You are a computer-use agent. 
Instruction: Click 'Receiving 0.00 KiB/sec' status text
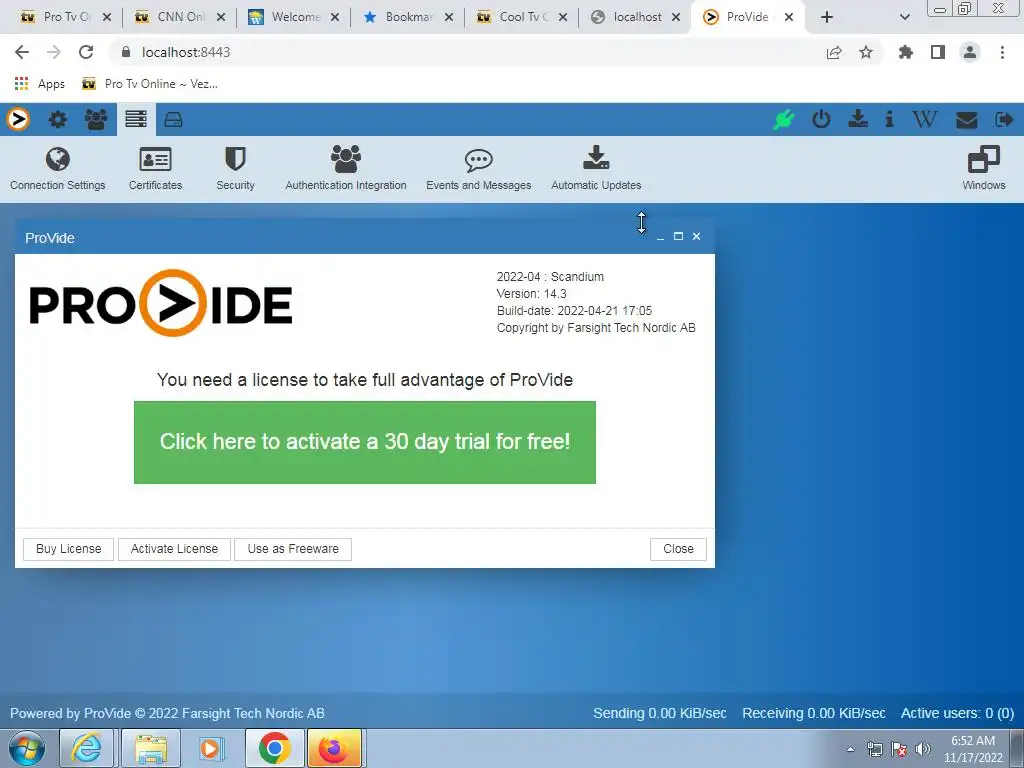(814, 713)
